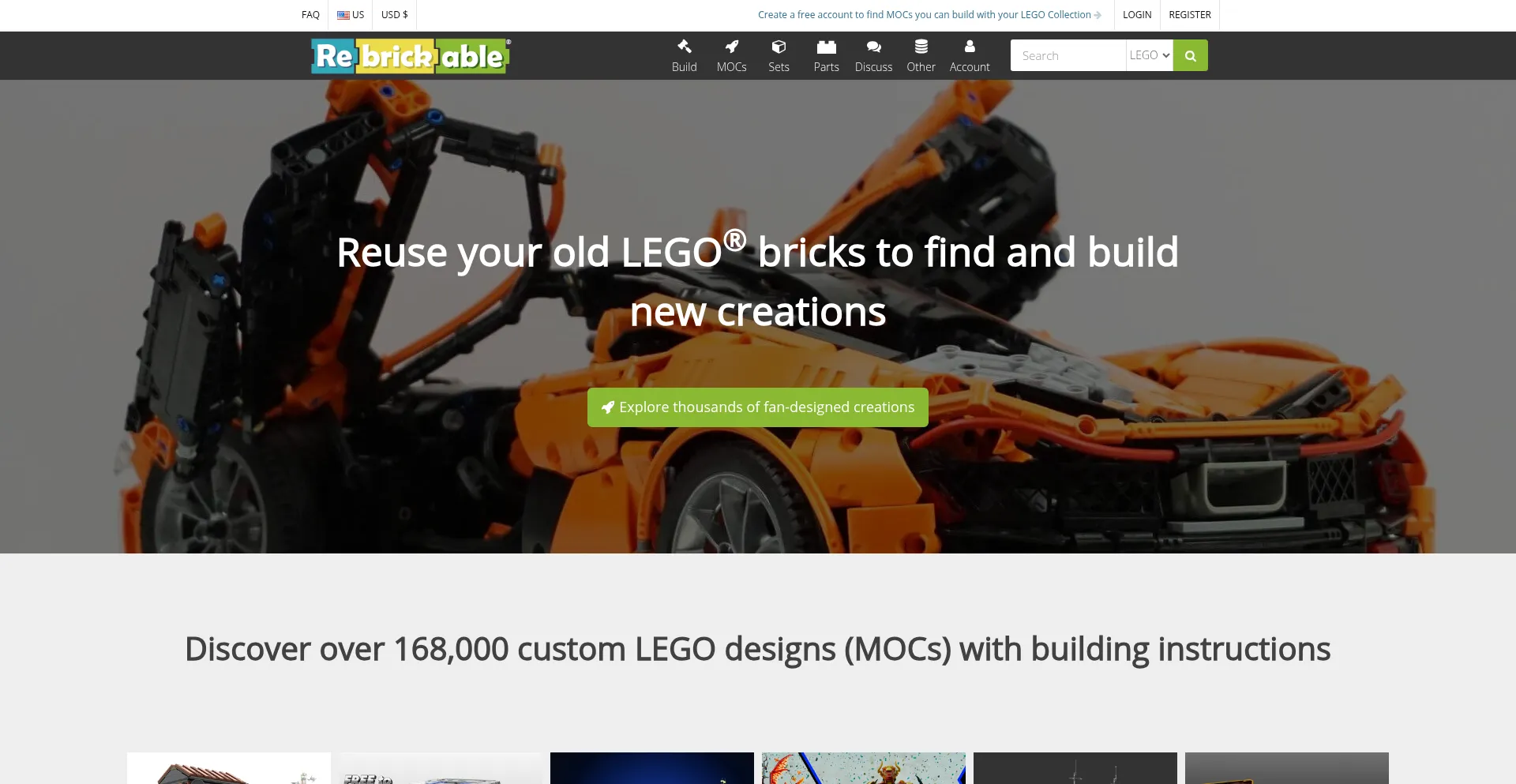
Task: Open the Sets box icon menu
Action: [779, 56]
